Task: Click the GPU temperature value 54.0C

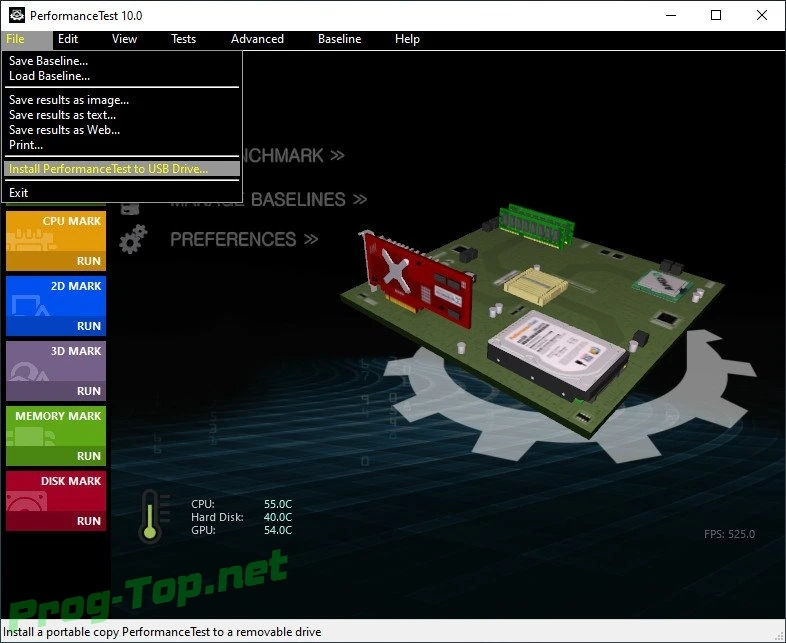Action: coord(278,530)
